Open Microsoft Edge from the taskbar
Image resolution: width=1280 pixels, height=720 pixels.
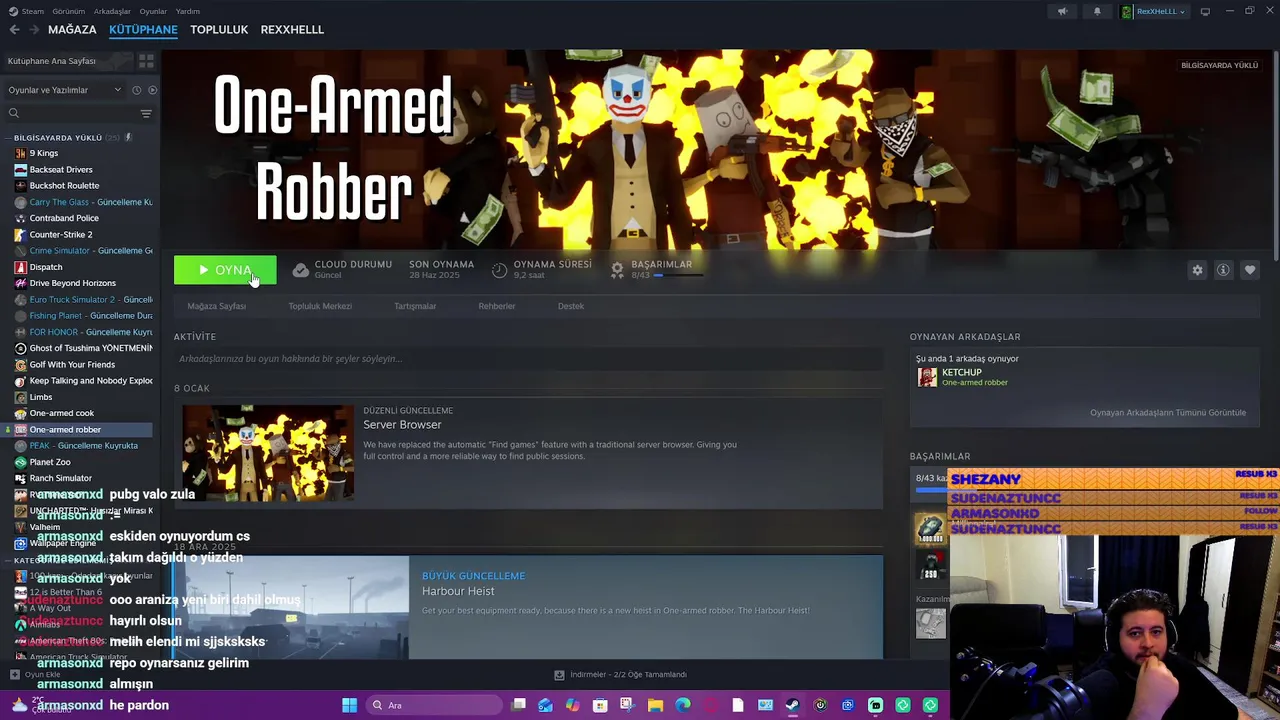683,705
